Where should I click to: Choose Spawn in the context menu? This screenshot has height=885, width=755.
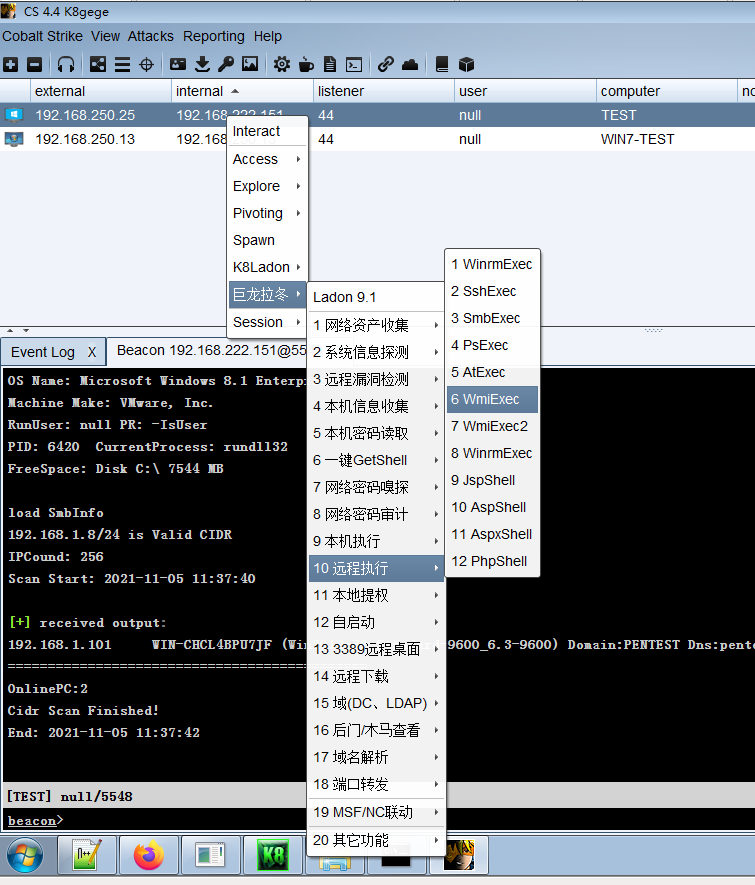pyautogui.click(x=267, y=240)
